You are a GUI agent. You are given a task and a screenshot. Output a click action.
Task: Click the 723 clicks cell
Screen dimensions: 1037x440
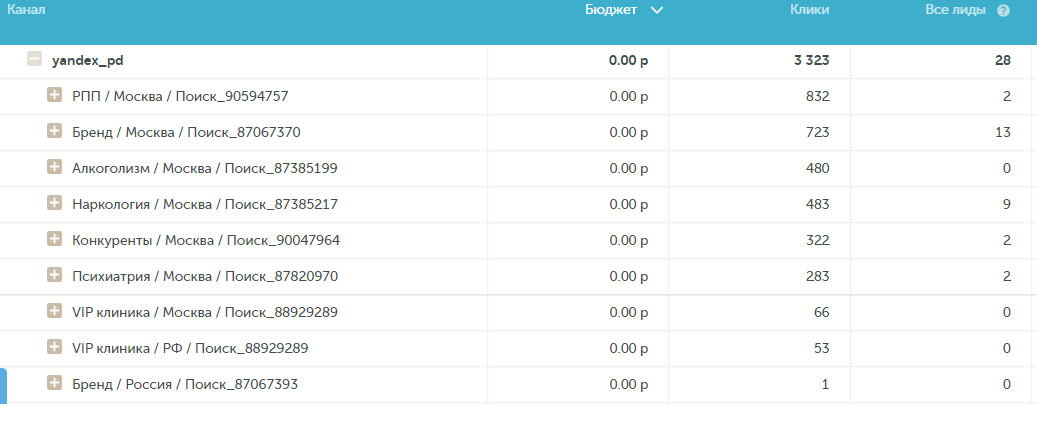point(817,132)
